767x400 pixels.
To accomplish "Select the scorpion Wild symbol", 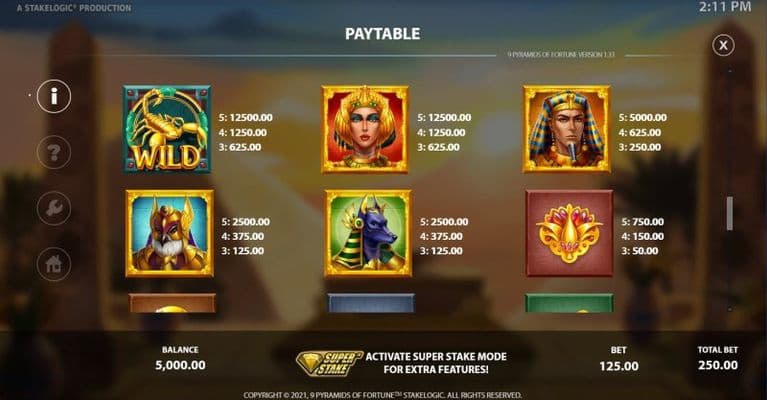I will pos(167,130).
